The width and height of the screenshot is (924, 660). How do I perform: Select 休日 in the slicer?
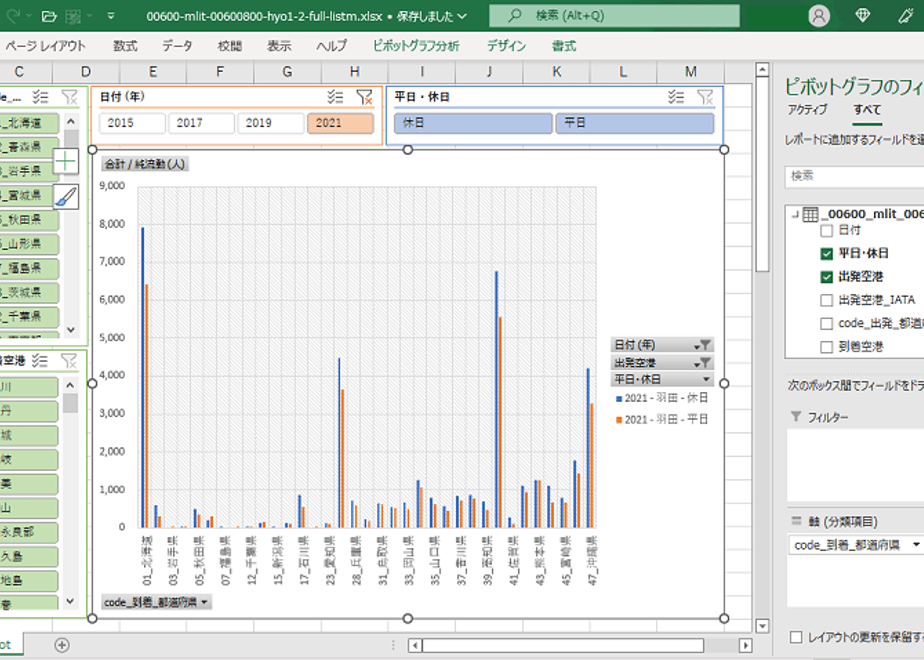pos(473,123)
